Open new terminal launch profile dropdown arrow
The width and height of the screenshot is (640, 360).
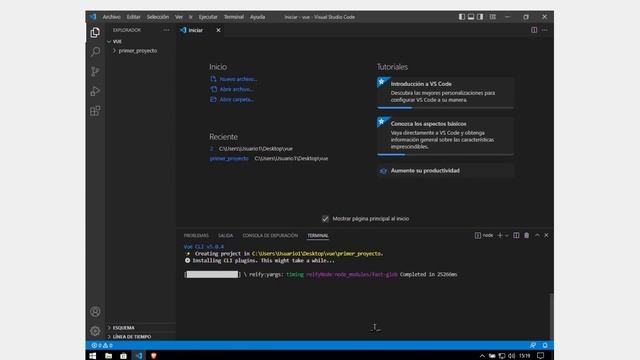click(507, 236)
